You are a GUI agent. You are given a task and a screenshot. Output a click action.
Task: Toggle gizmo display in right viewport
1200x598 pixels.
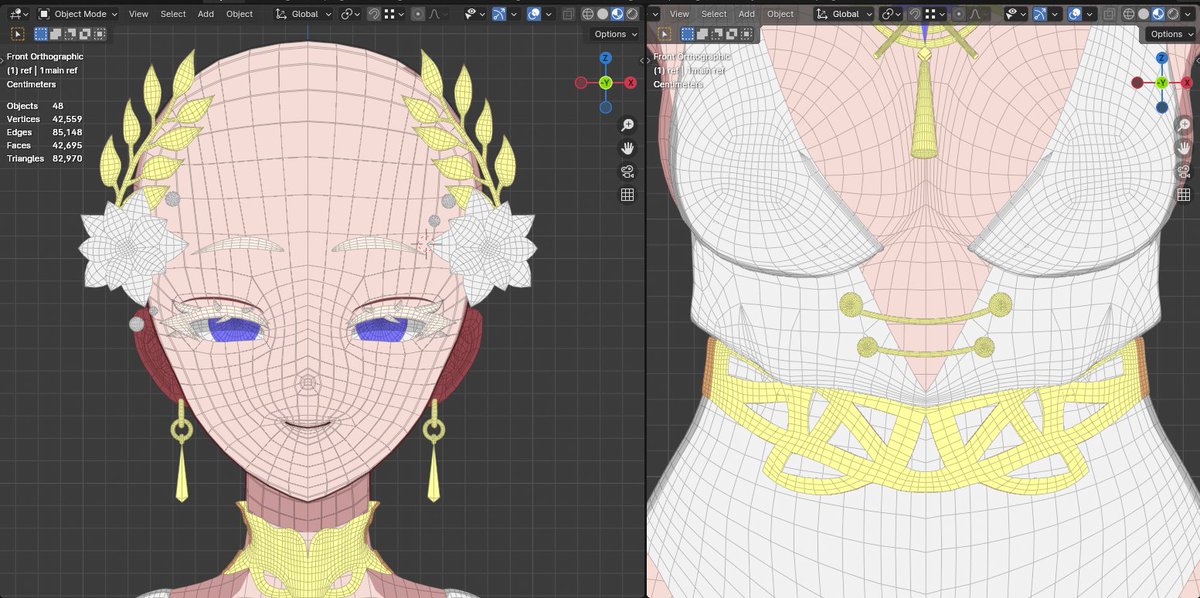pos(1040,14)
